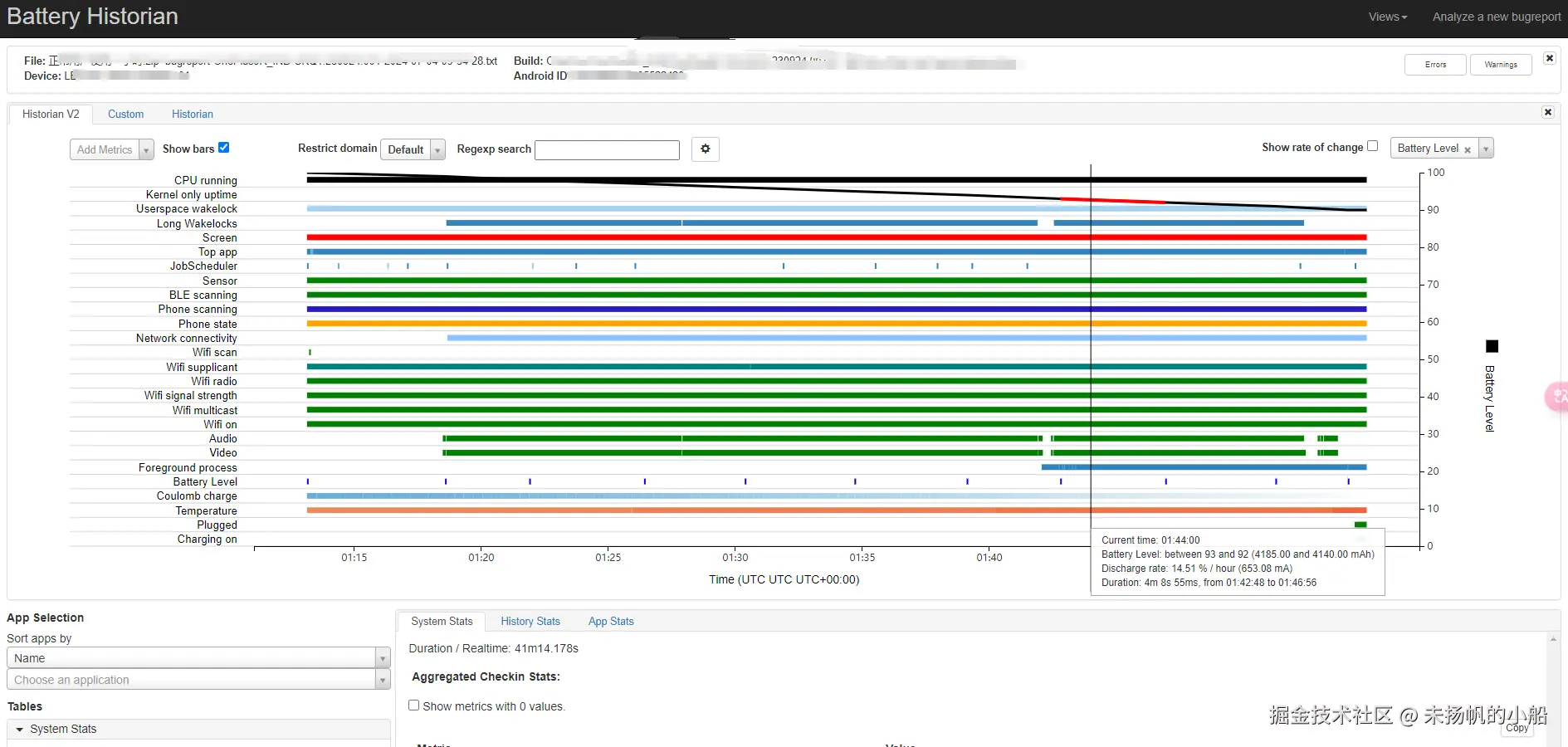Close the file info panel
Image resolution: width=1568 pixels, height=747 pixels.
pyautogui.click(x=1549, y=58)
